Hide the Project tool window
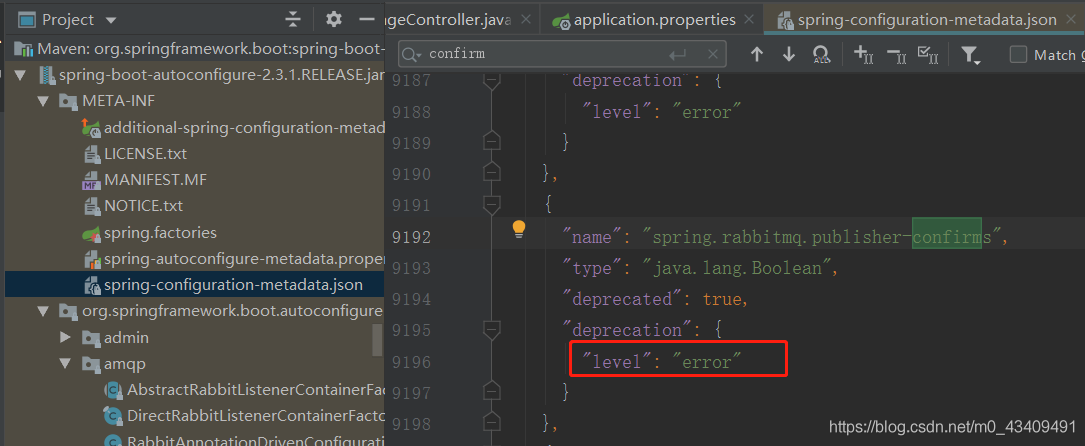This screenshot has width=1085, height=446. (367, 19)
